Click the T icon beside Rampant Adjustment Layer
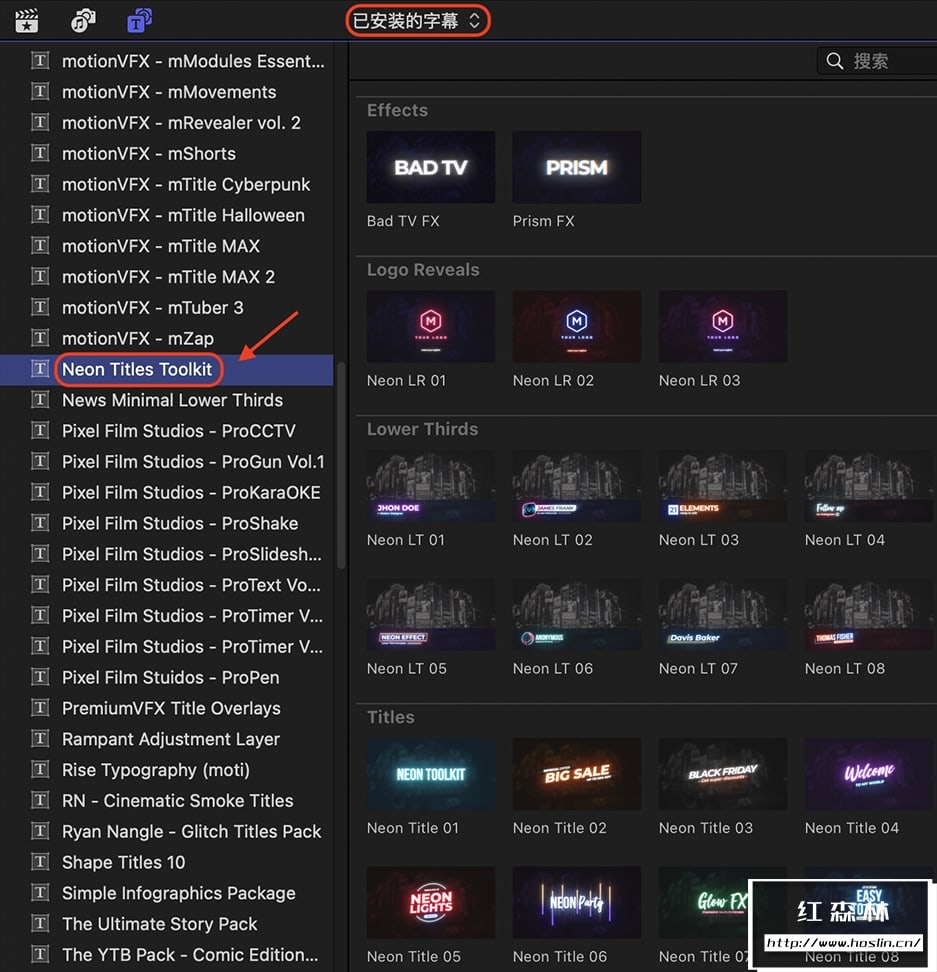The height and width of the screenshot is (972, 937). pyautogui.click(x=40, y=739)
